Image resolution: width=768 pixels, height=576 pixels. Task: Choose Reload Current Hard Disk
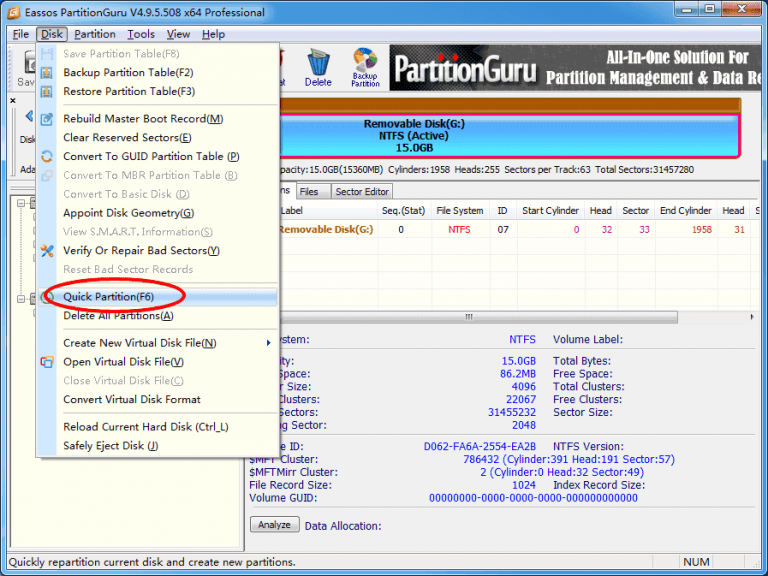coord(157,427)
